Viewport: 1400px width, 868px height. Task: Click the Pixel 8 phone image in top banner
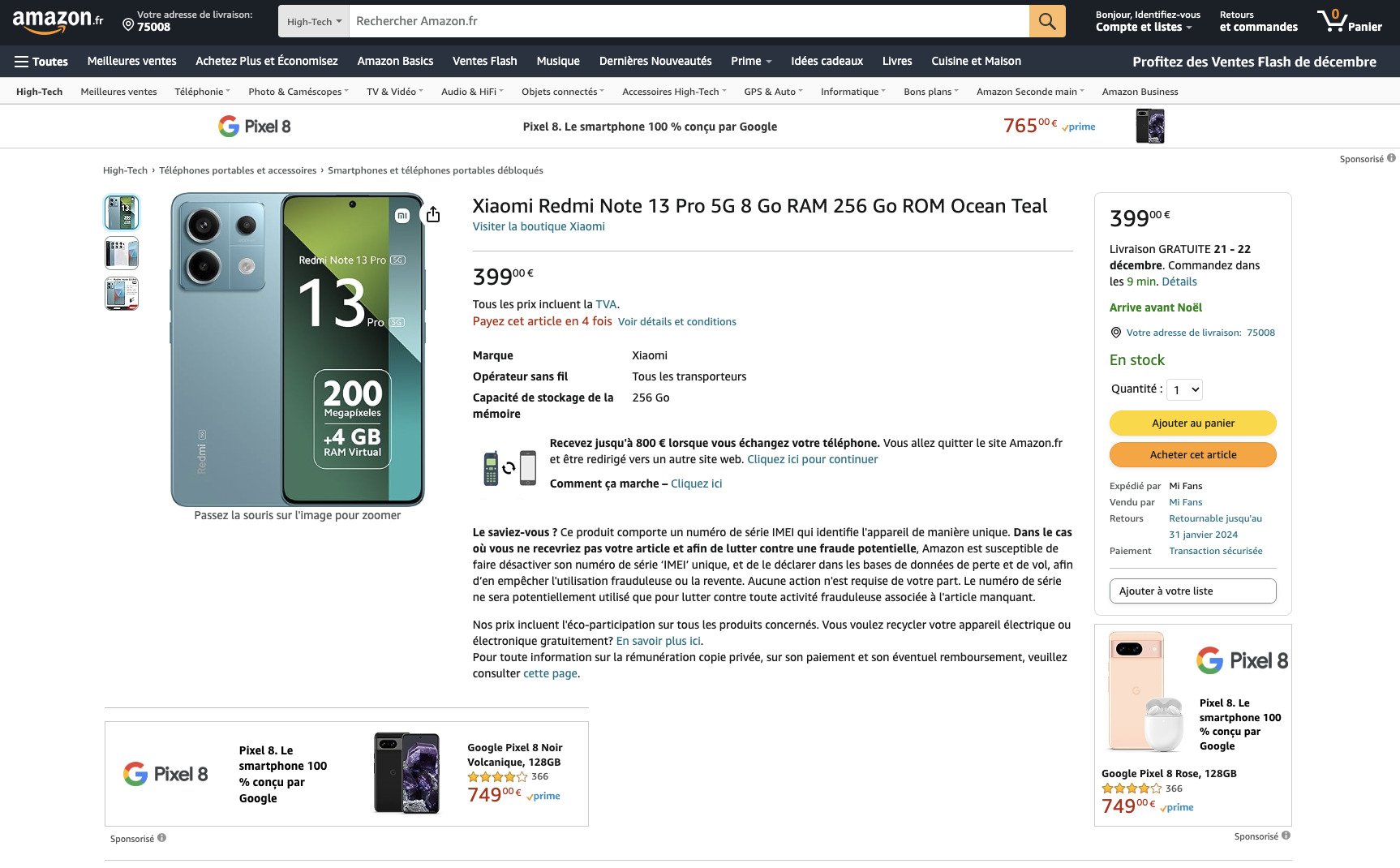coord(1150,127)
